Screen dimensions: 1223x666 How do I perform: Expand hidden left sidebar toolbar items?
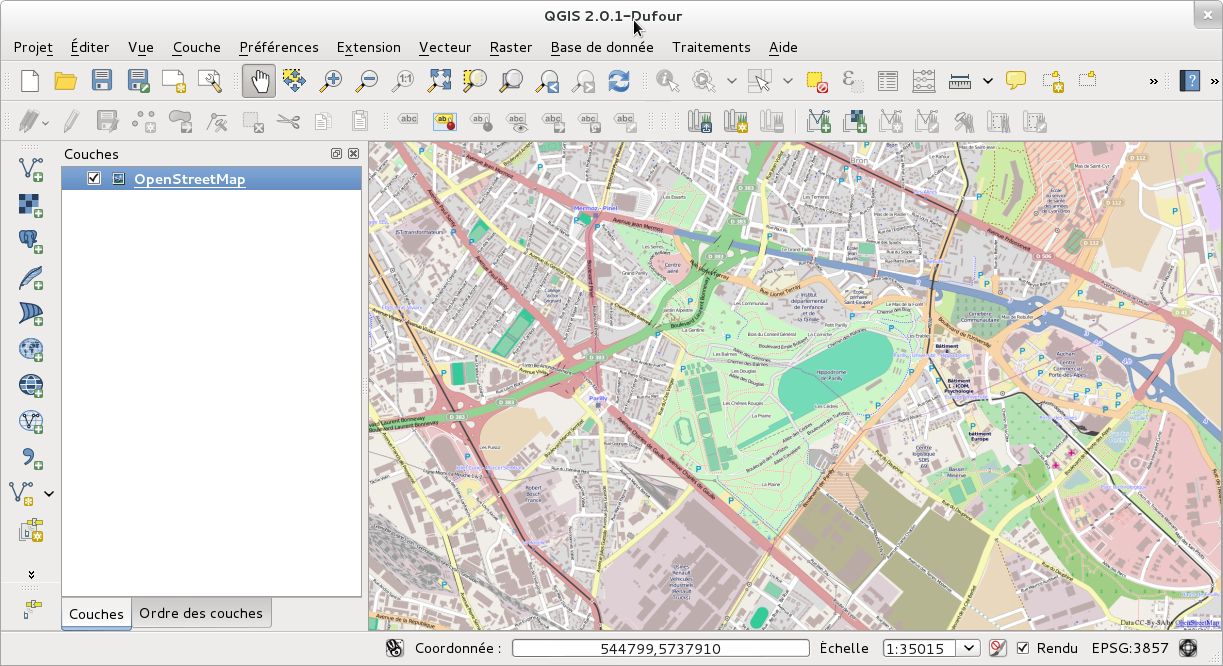(31, 574)
